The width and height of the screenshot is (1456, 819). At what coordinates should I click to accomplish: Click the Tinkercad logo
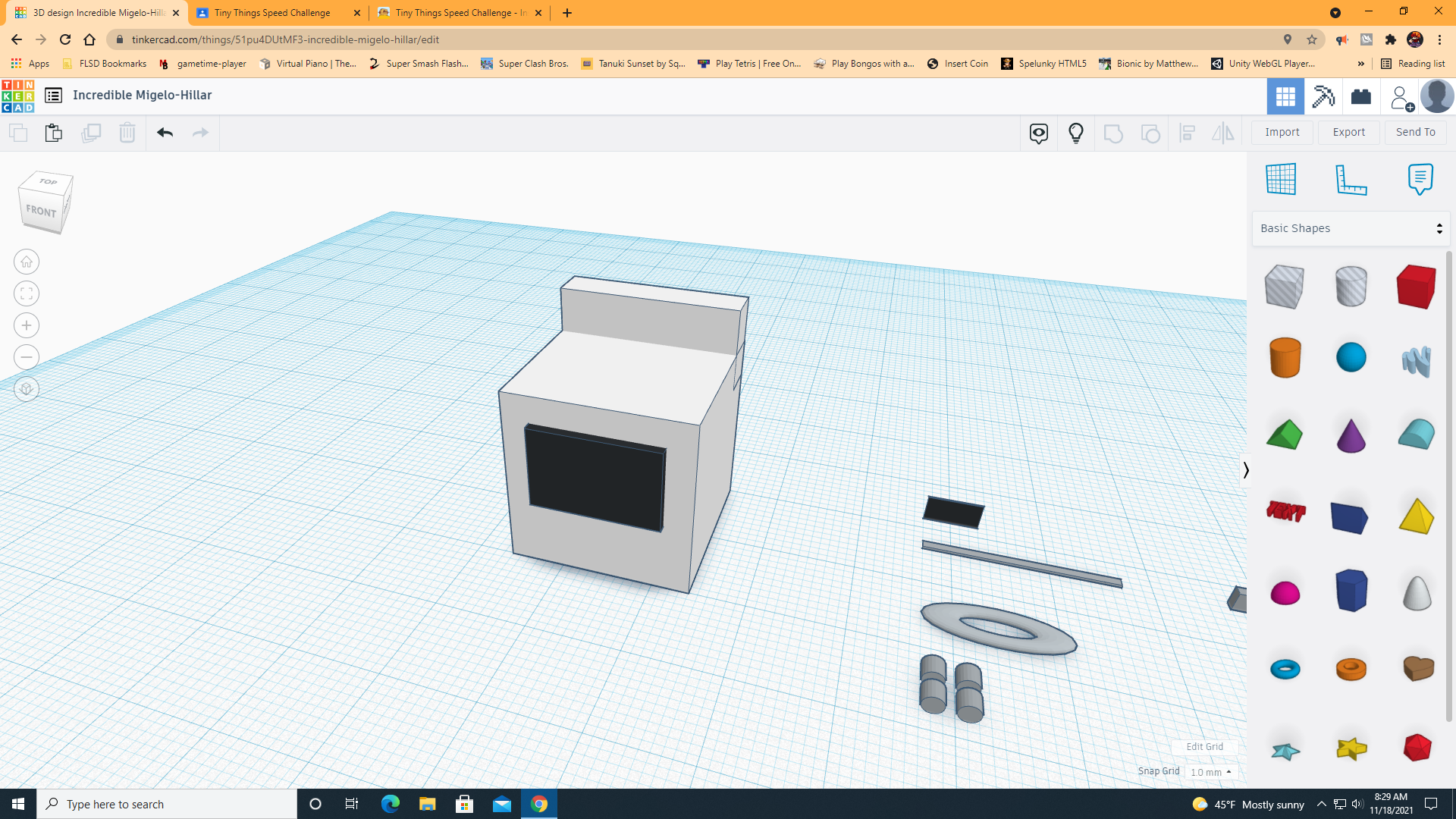click(17, 96)
